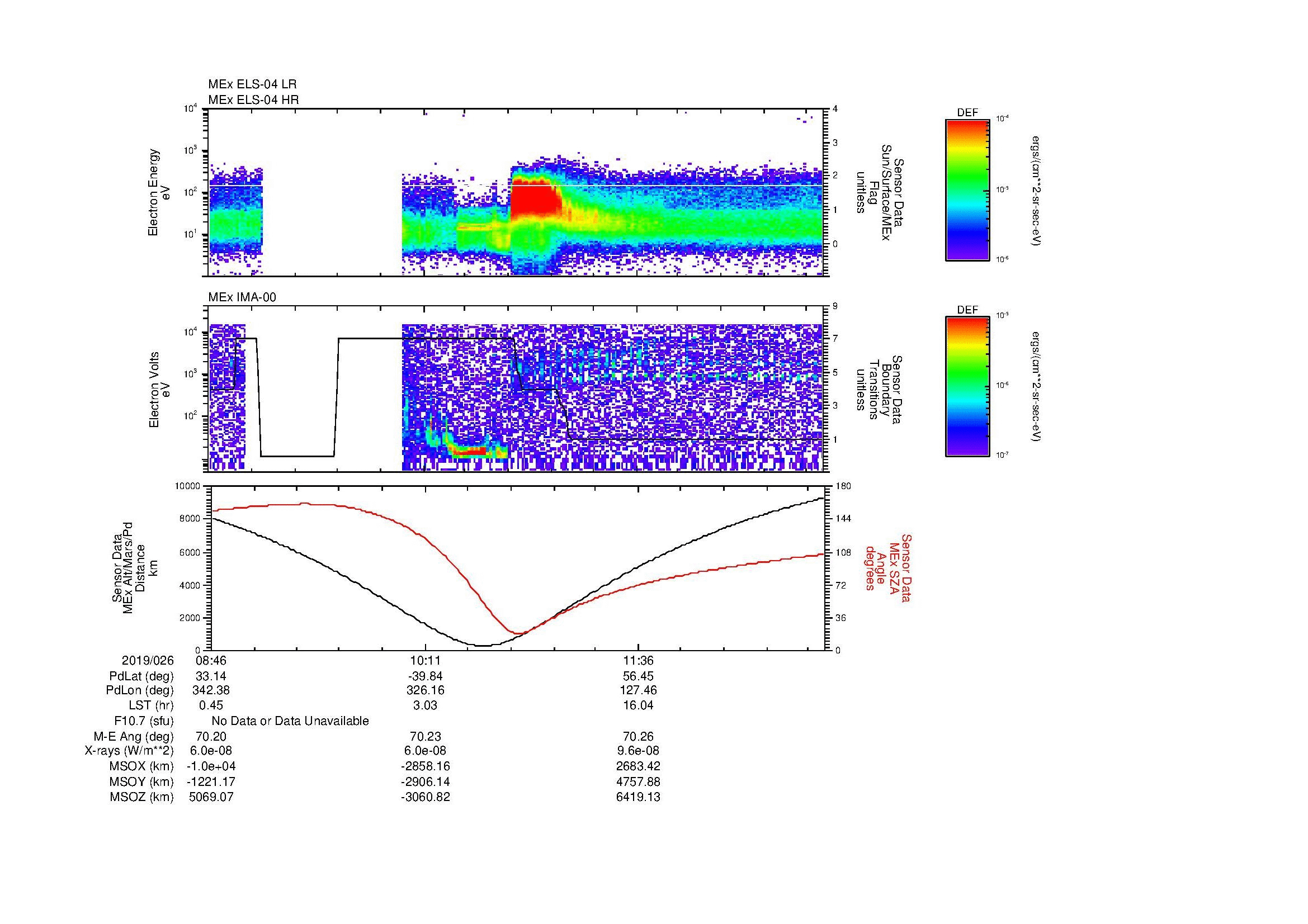Image resolution: width=1308 pixels, height=924 pixels.
Task: Click the 'Electron Energy eV' axis label
Action: coord(159,192)
